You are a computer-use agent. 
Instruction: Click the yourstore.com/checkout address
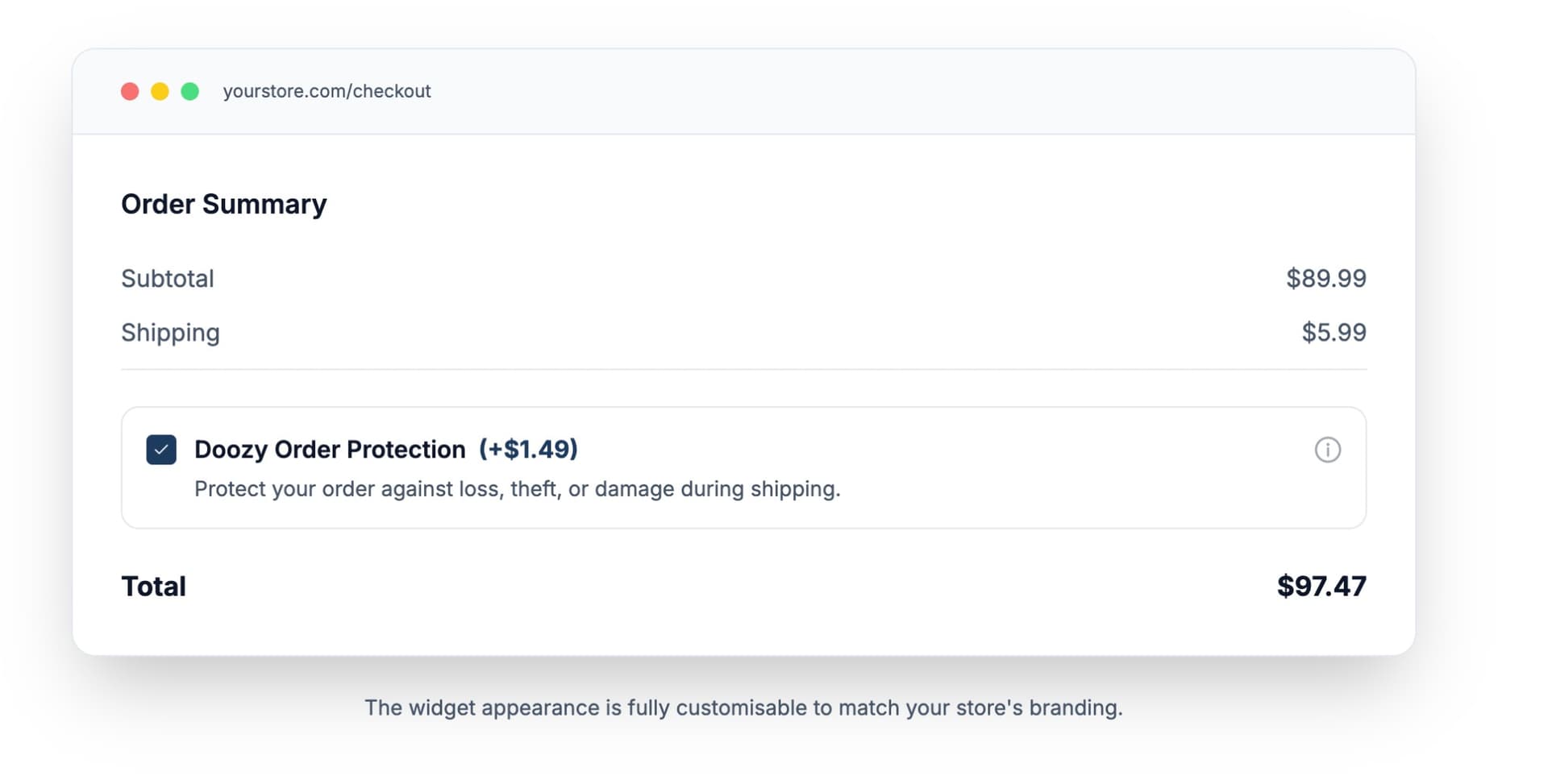(327, 91)
